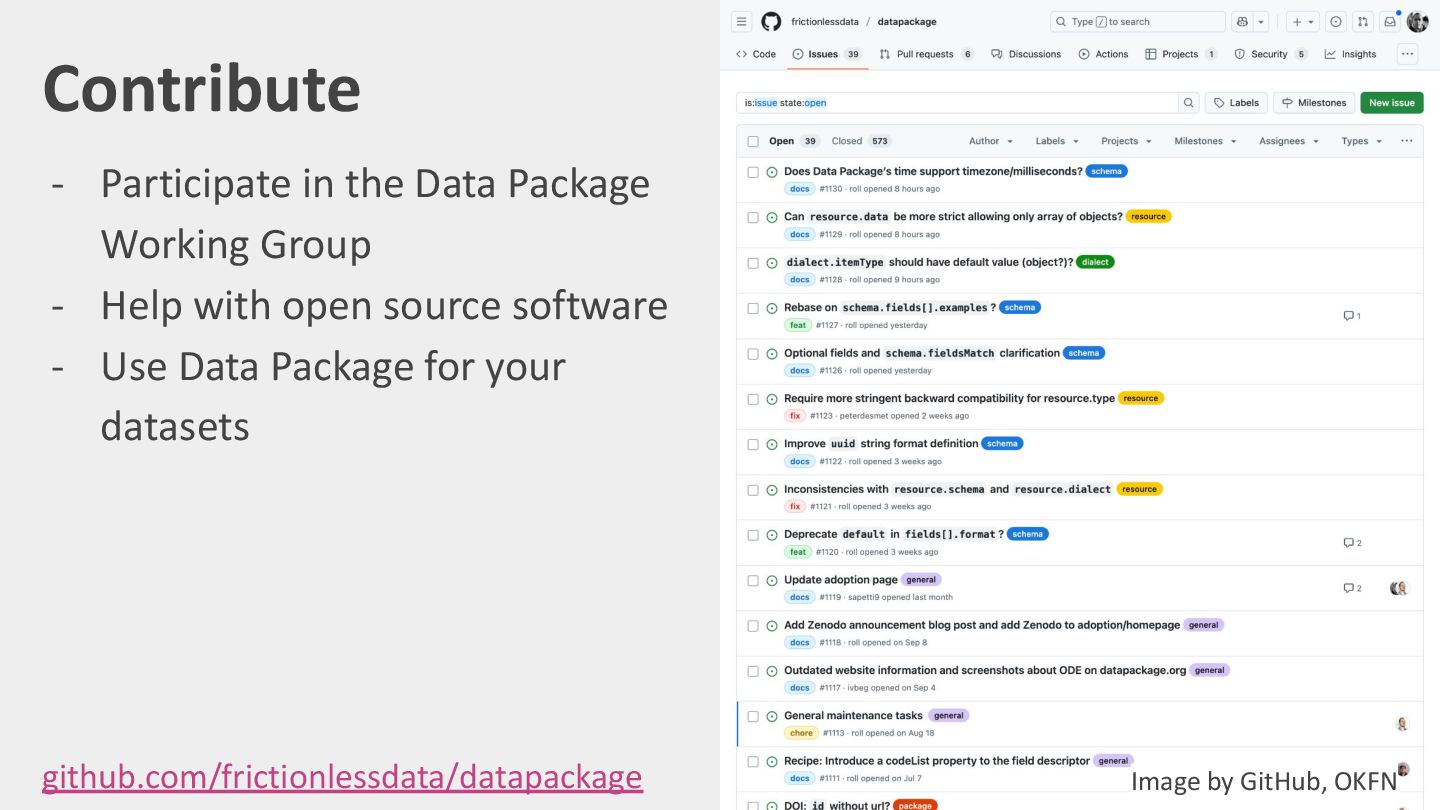This screenshot has width=1440, height=810.
Task: Expand the Labels filter dropdown in list header
Action: point(1057,141)
